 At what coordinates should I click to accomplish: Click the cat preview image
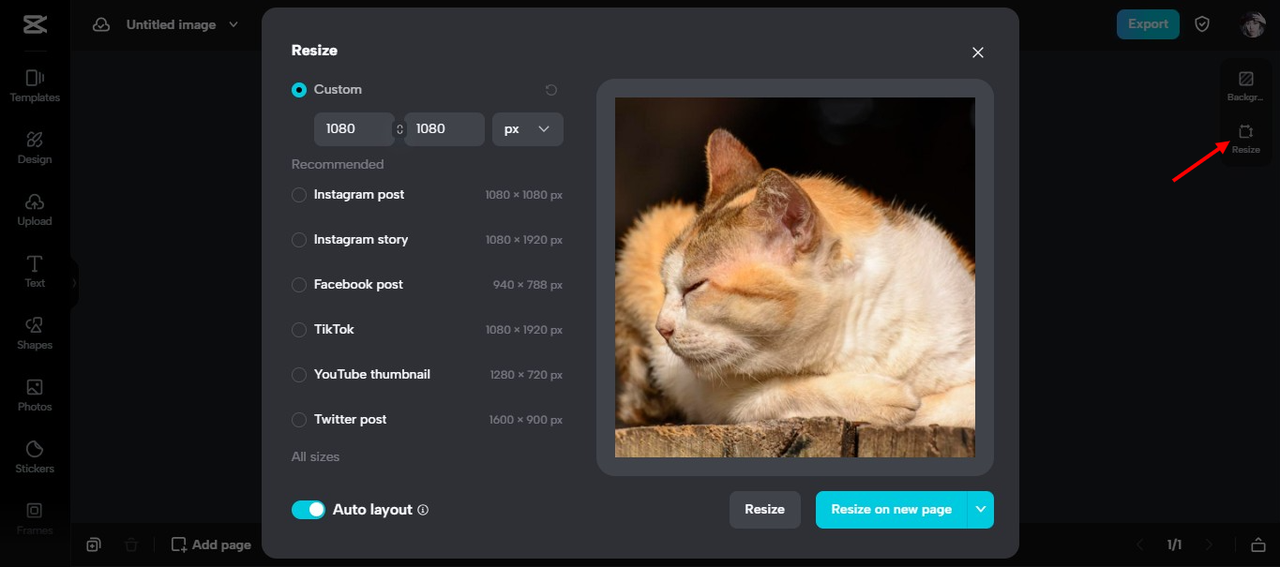(x=795, y=277)
